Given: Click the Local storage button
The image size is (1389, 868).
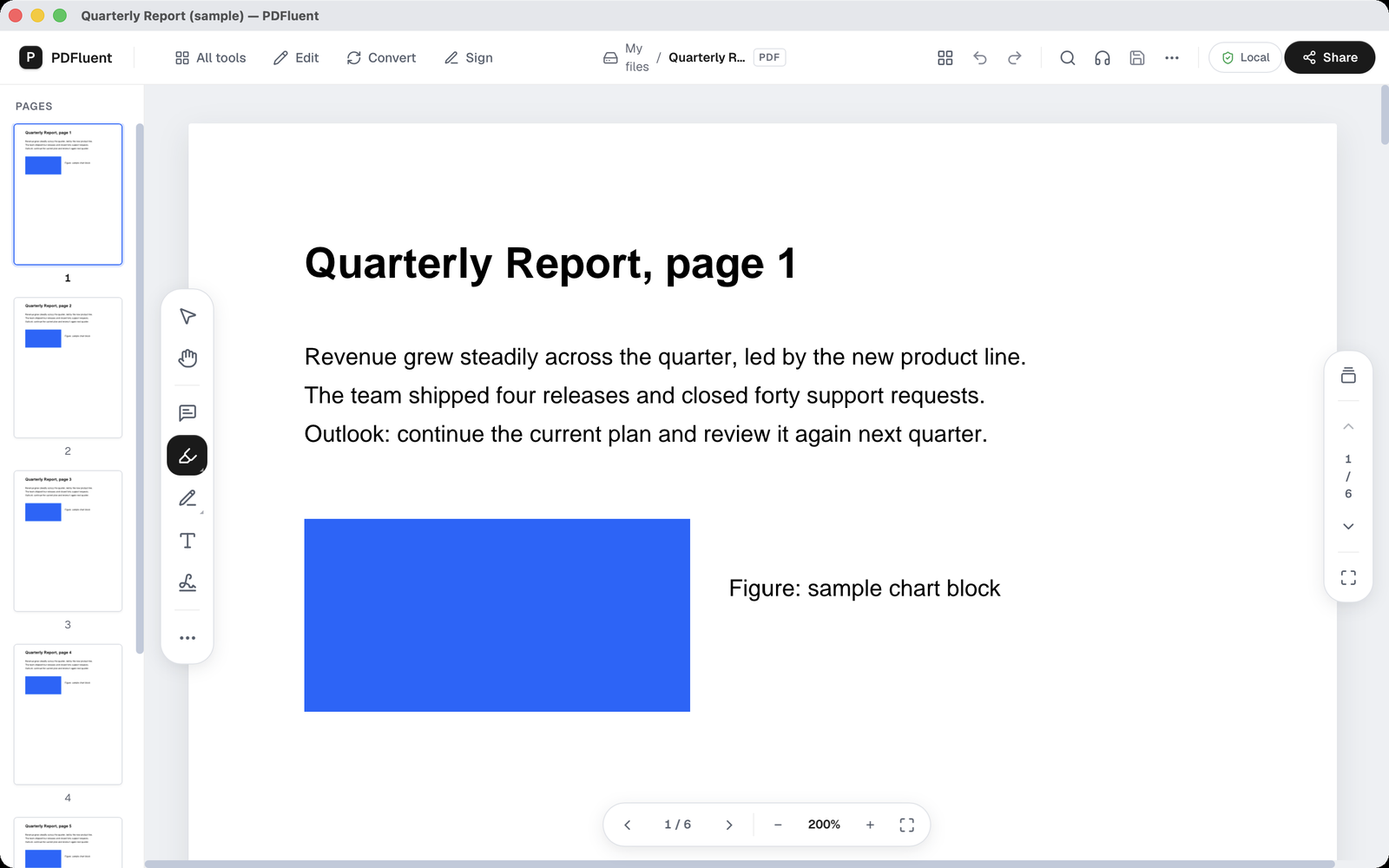Looking at the screenshot, I should point(1245,57).
